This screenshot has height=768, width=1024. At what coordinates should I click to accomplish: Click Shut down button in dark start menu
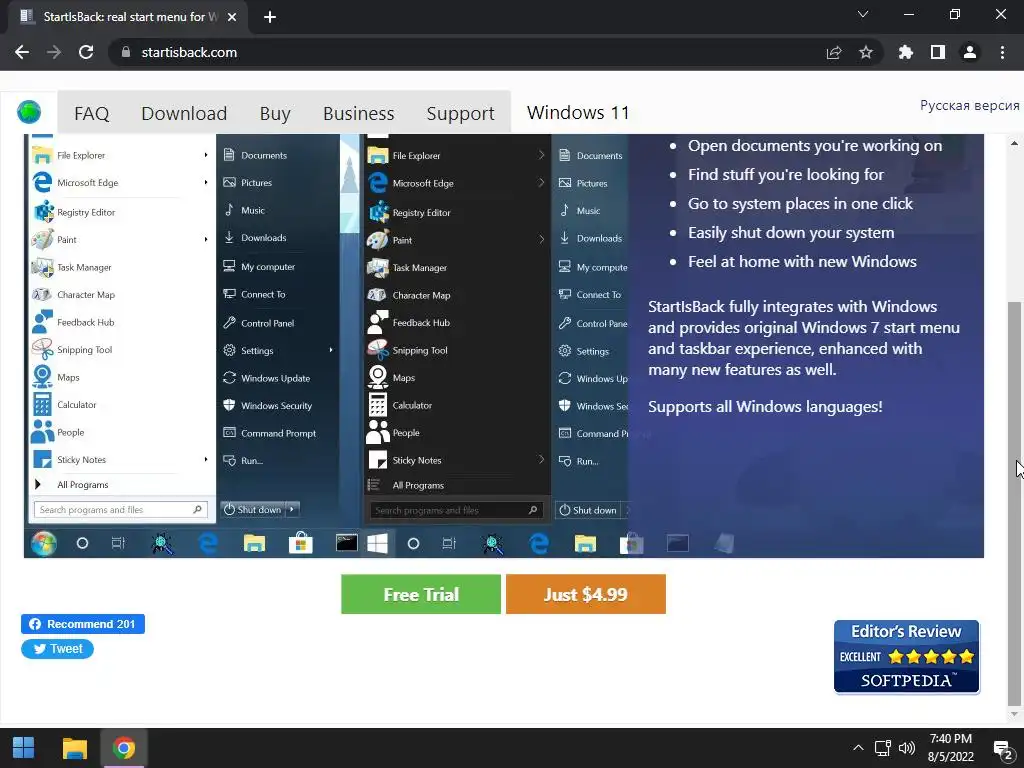click(588, 511)
